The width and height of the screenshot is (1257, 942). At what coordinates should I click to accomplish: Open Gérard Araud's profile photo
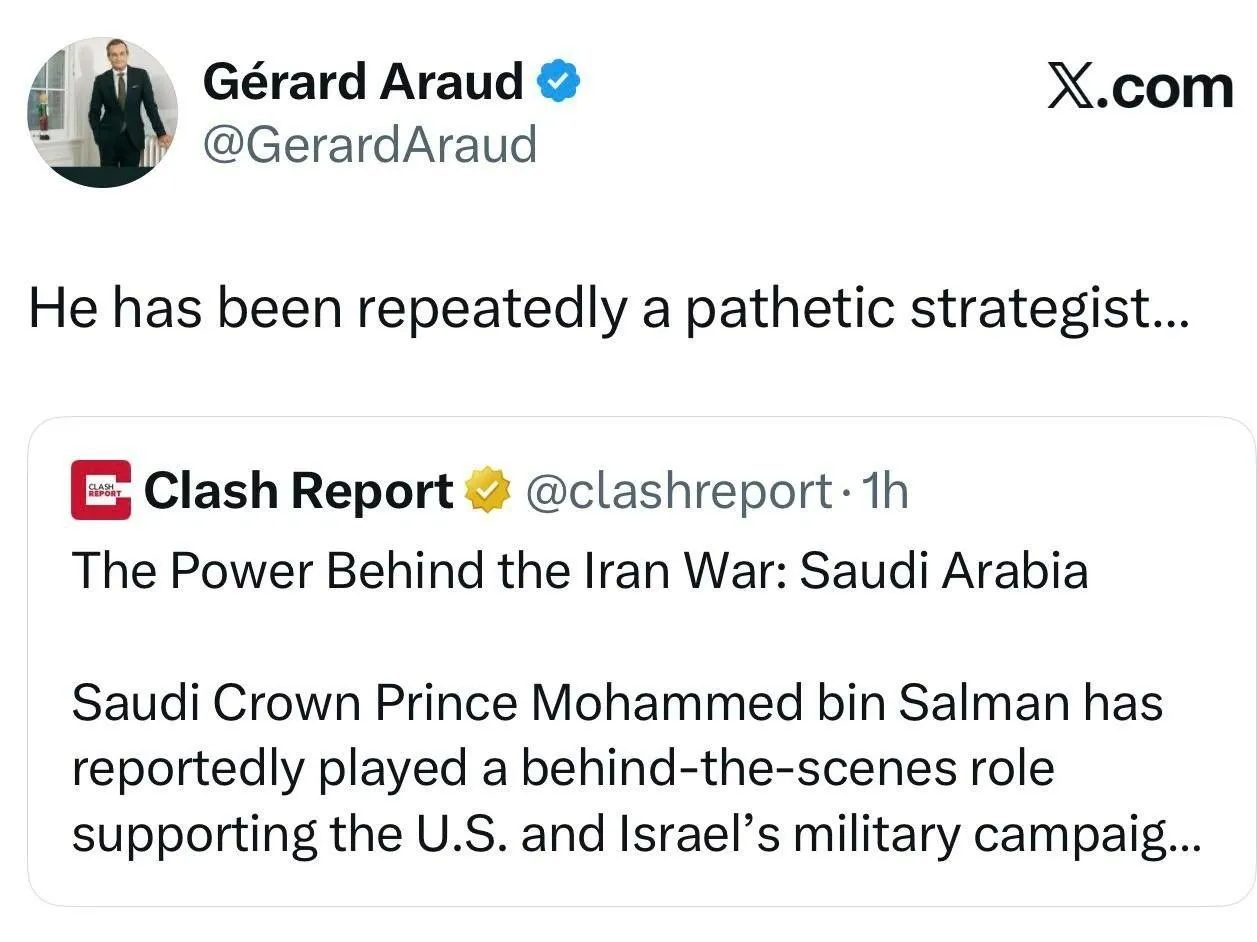[102, 112]
